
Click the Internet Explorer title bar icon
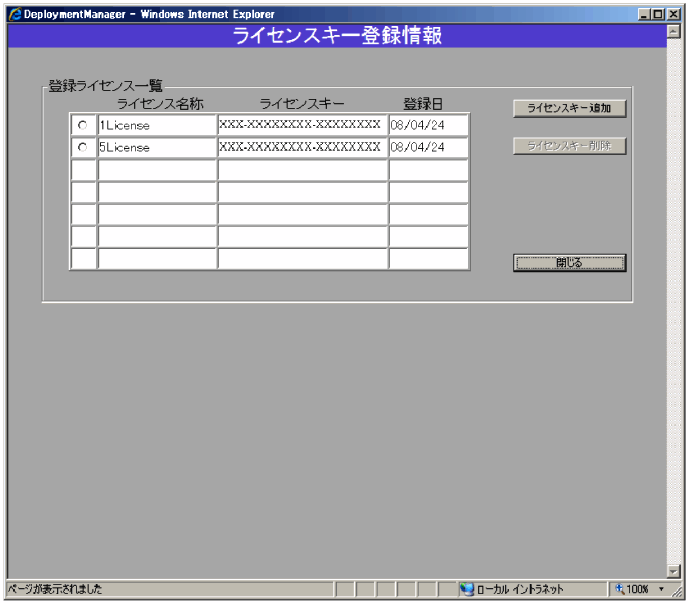click(x=15, y=14)
